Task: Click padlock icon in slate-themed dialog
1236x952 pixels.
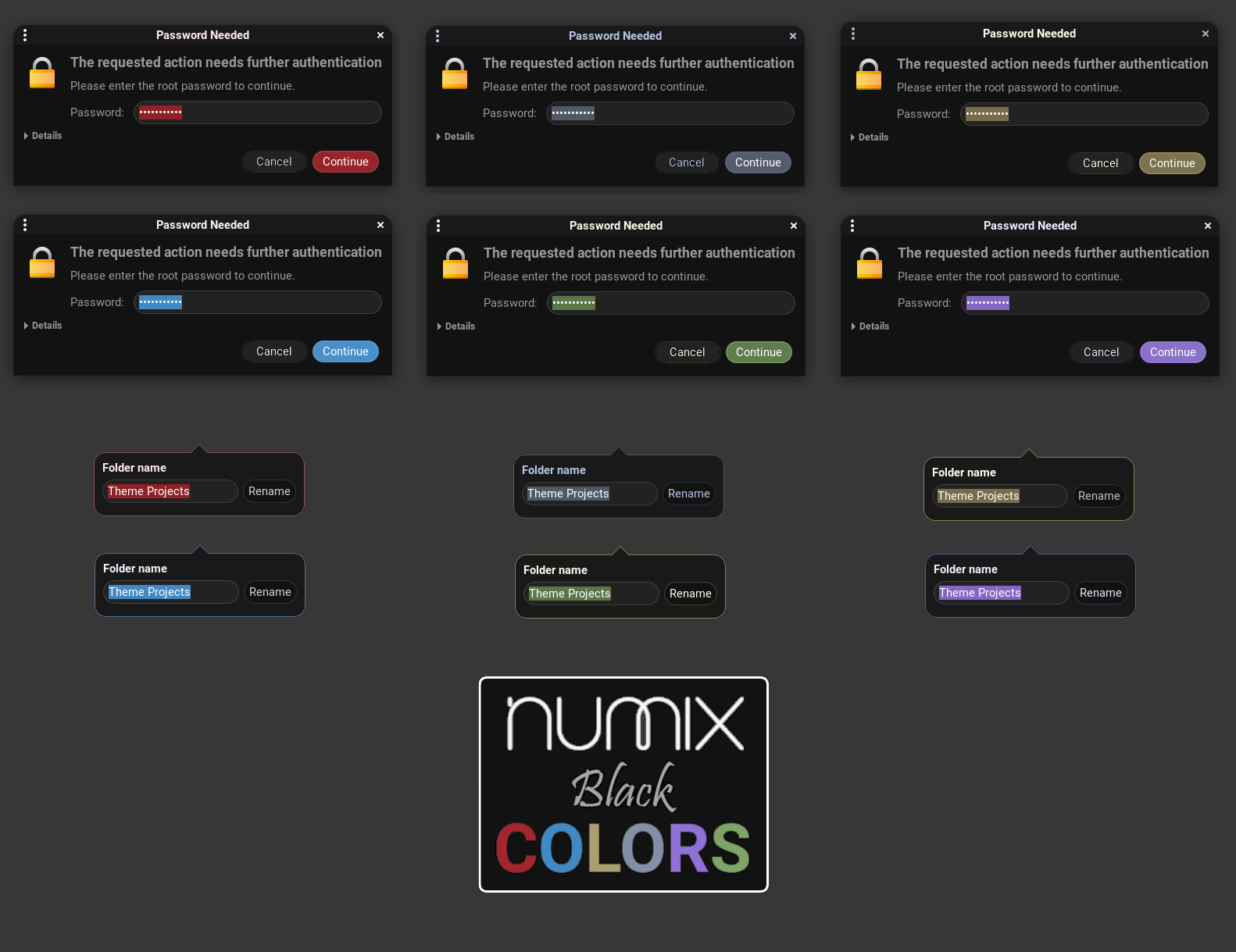Action: pos(455,73)
